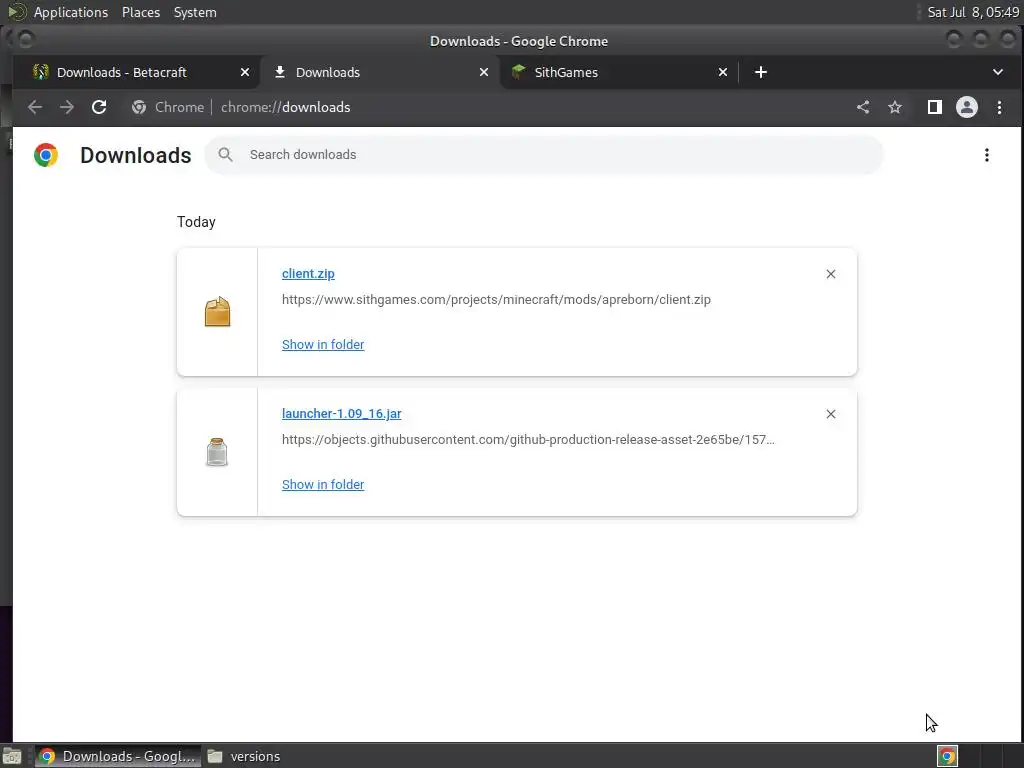Click the client.zip sithgames source URL
1024x768 pixels.
[496, 300]
